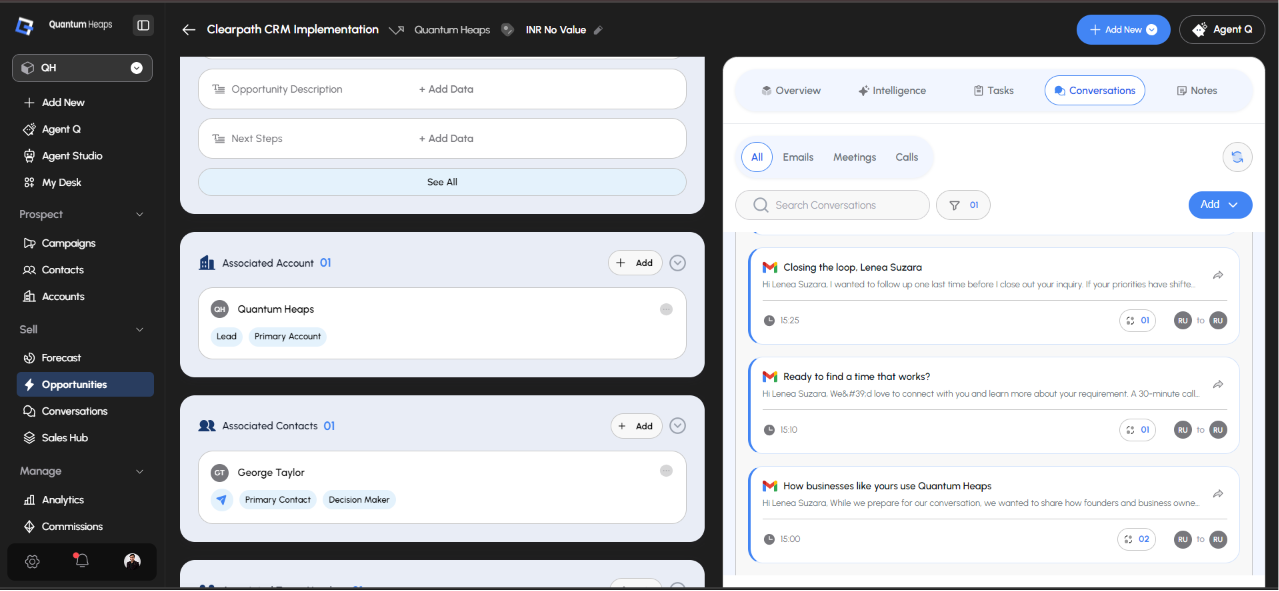Click Add New in the sidebar
Viewport: 1279px width, 591px height.
(54, 102)
